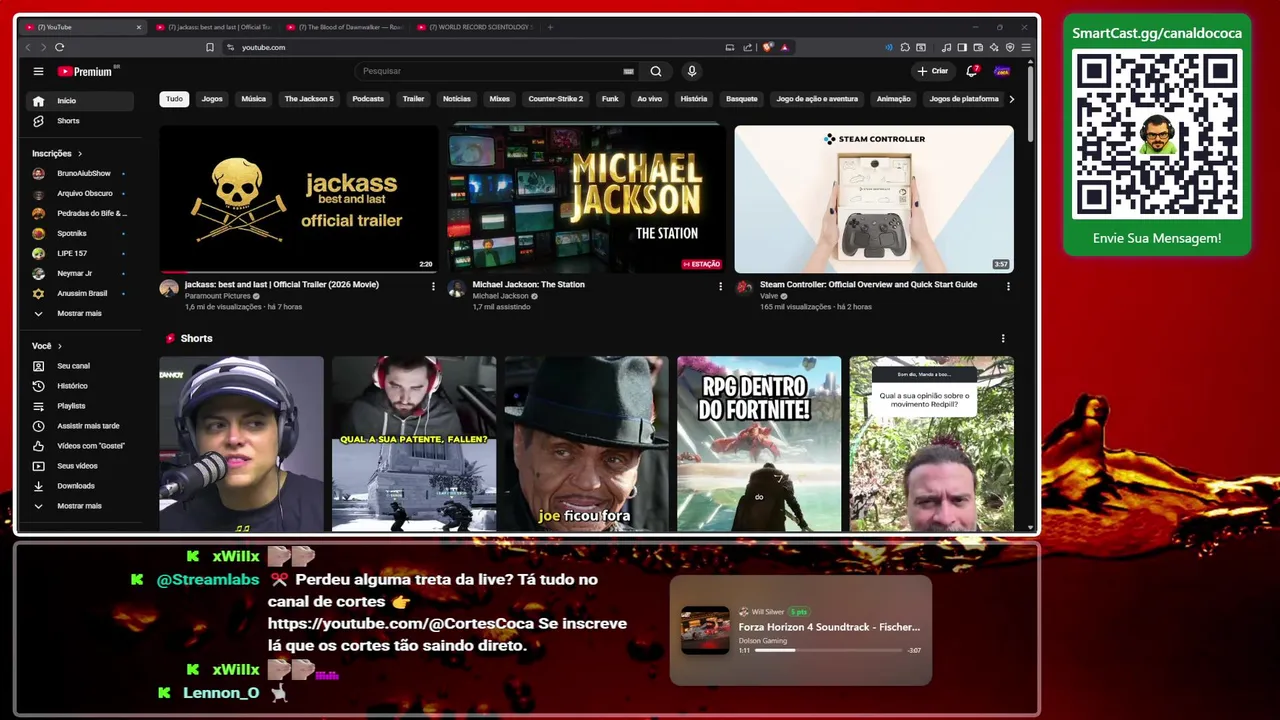Viewport: 1280px width, 720px height.
Task: Open Michael Jackson The Station thumbnail
Action: pos(586,198)
